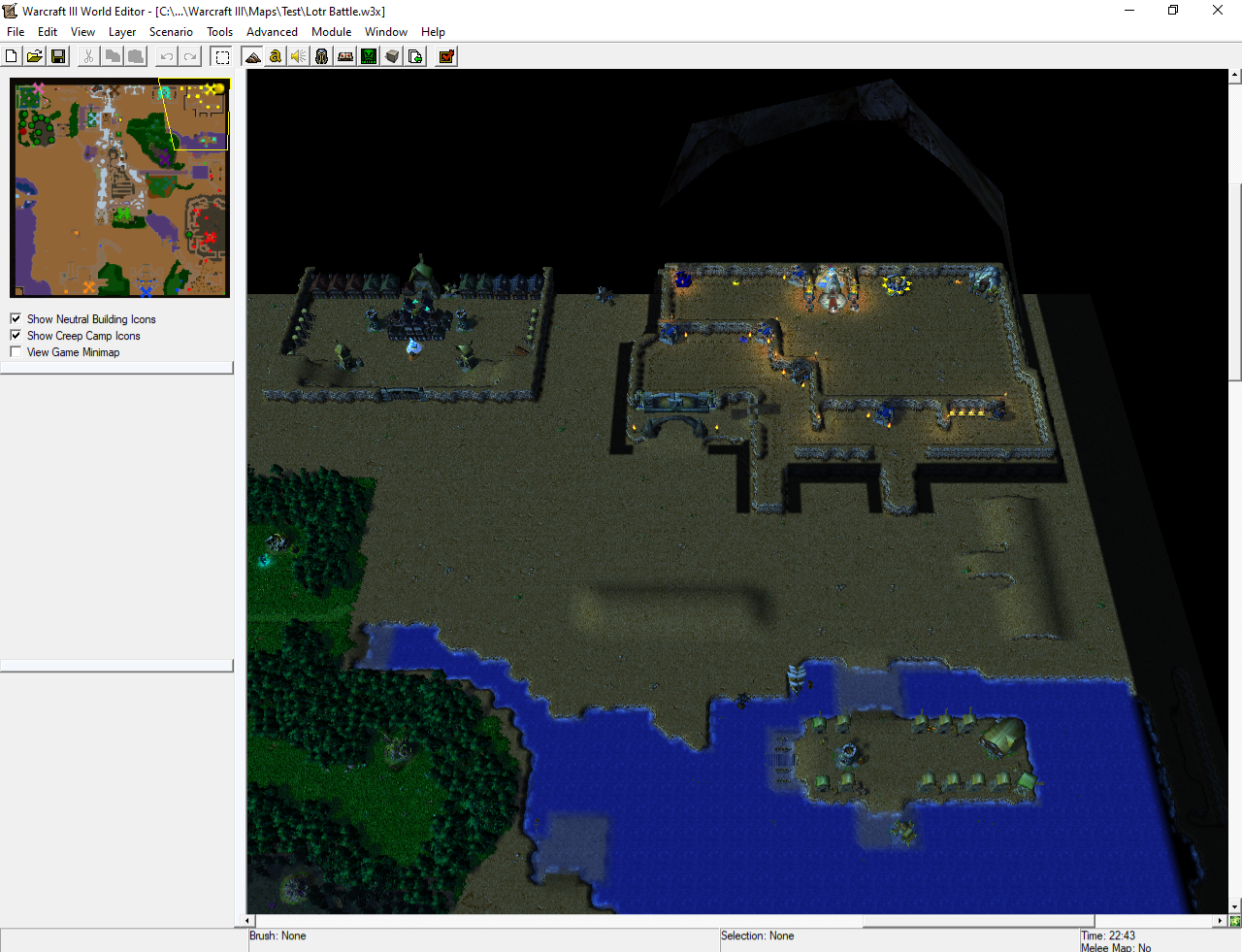Click the minimap preview thumbnail
Image resolution: width=1242 pixels, height=952 pixels.
119,188
